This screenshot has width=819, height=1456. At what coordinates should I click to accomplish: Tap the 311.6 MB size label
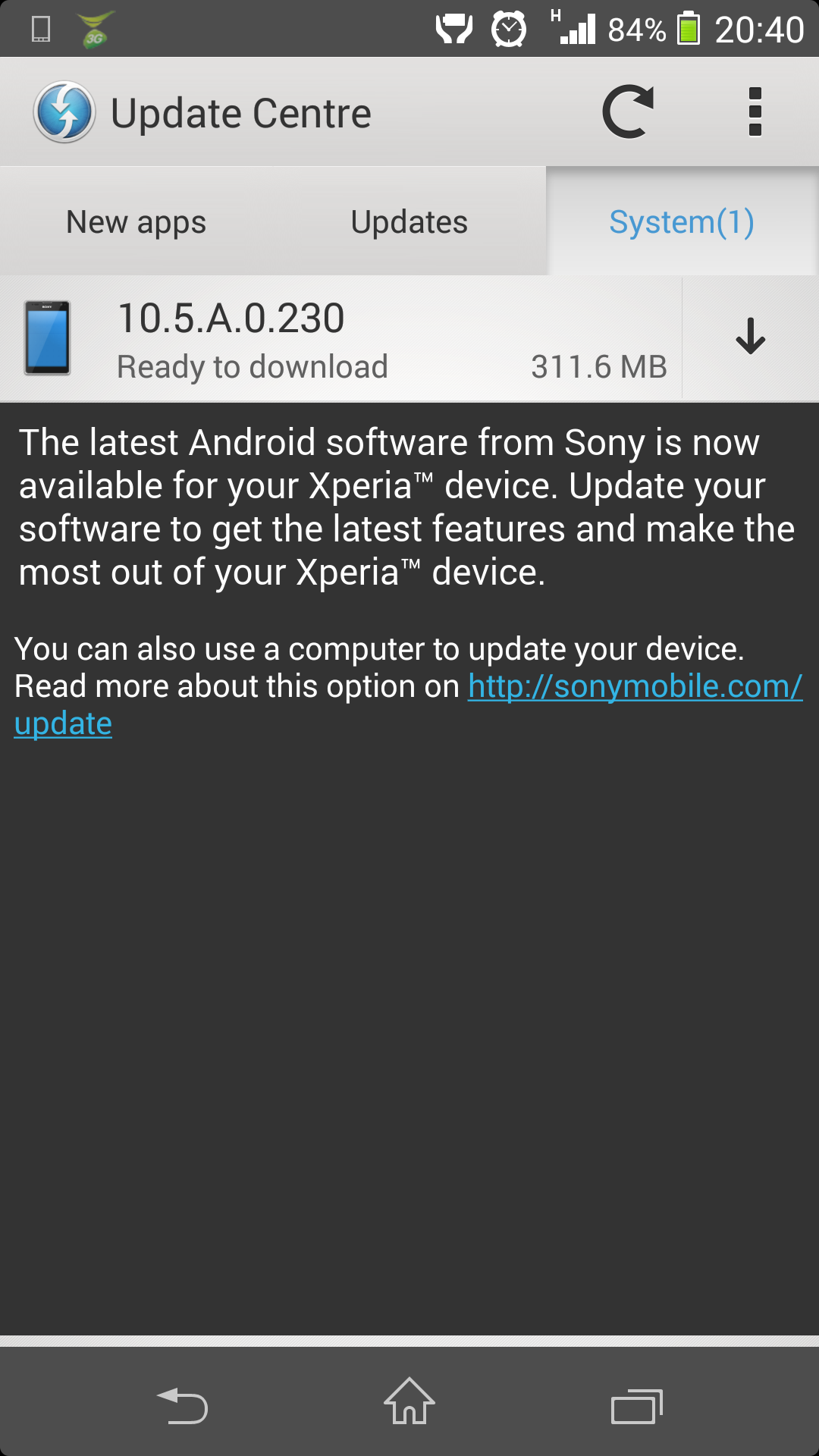click(599, 367)
